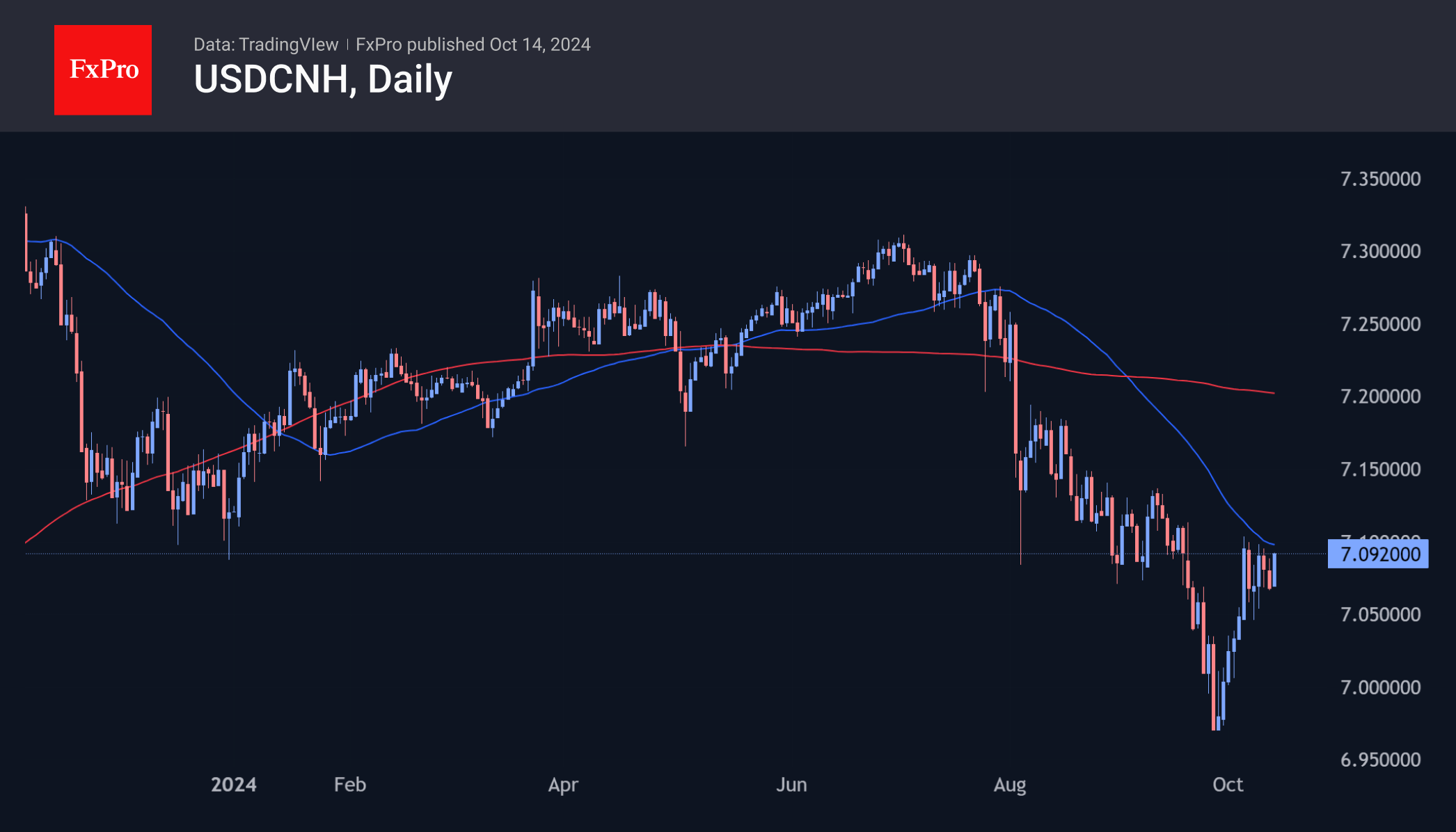1456x832 pixels.
Task: Select the highlighted 7.092000 current price tag
Action: point(1378,554)
